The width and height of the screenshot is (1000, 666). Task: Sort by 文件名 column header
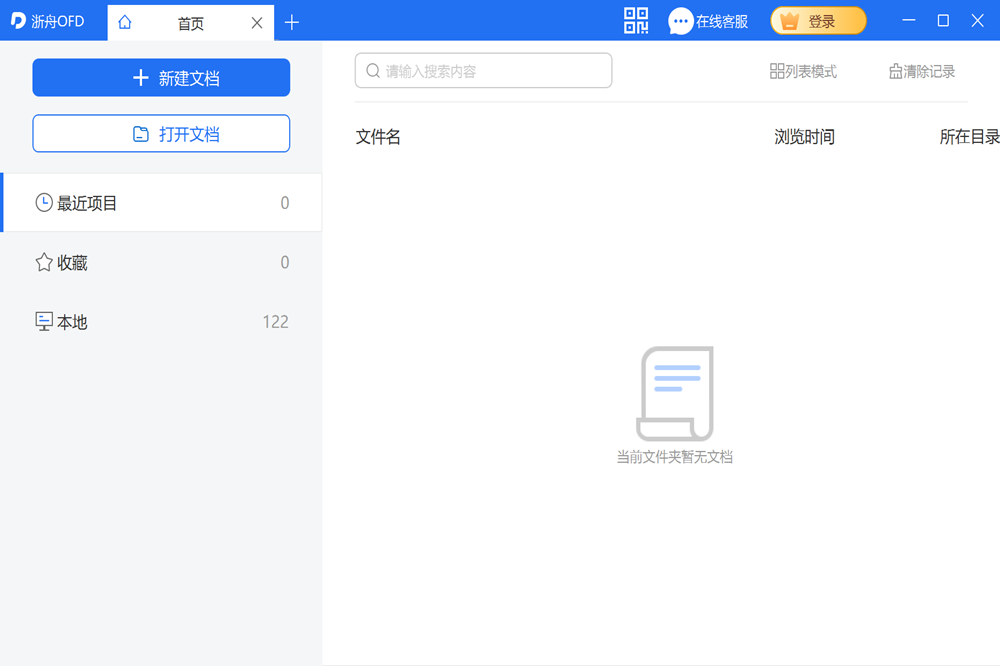click(378, 137)
